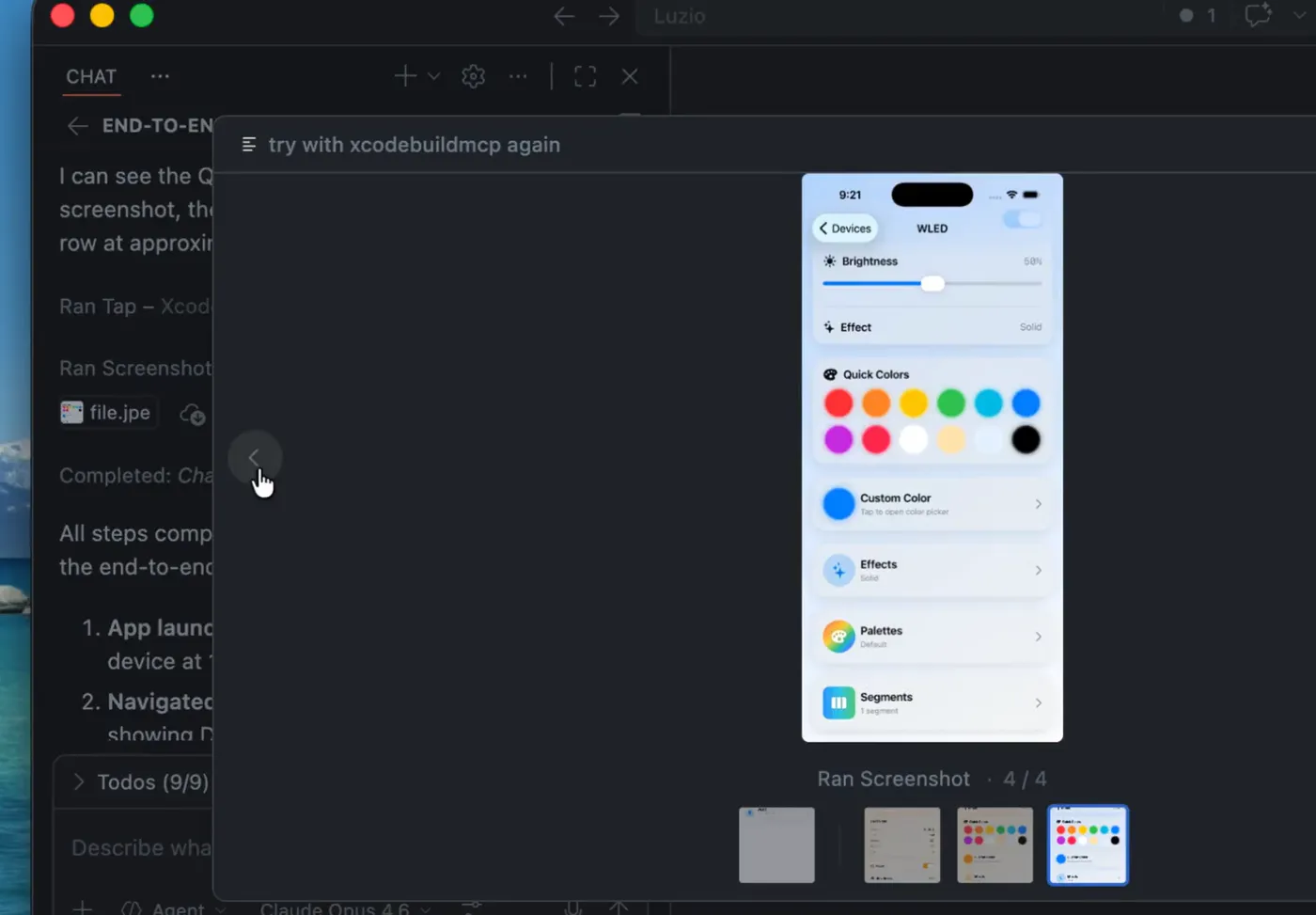Tap the Devices back button in the WLED preview
The width and height of the screenshot is (1316, 915).
[x=845, y=229]
